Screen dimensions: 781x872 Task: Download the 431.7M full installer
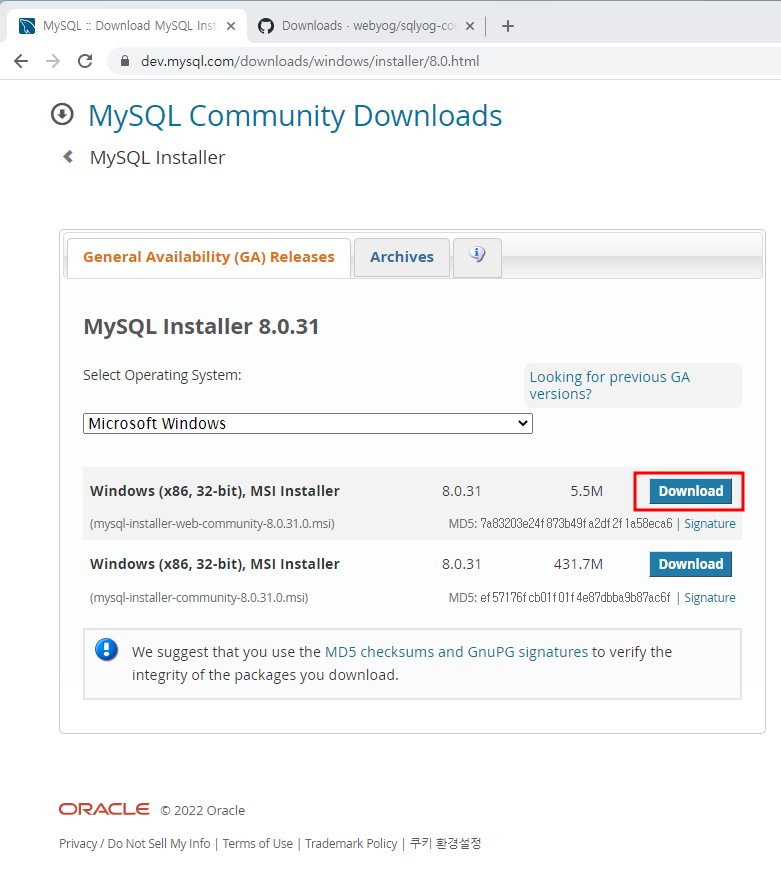click(x=690, y=564)
